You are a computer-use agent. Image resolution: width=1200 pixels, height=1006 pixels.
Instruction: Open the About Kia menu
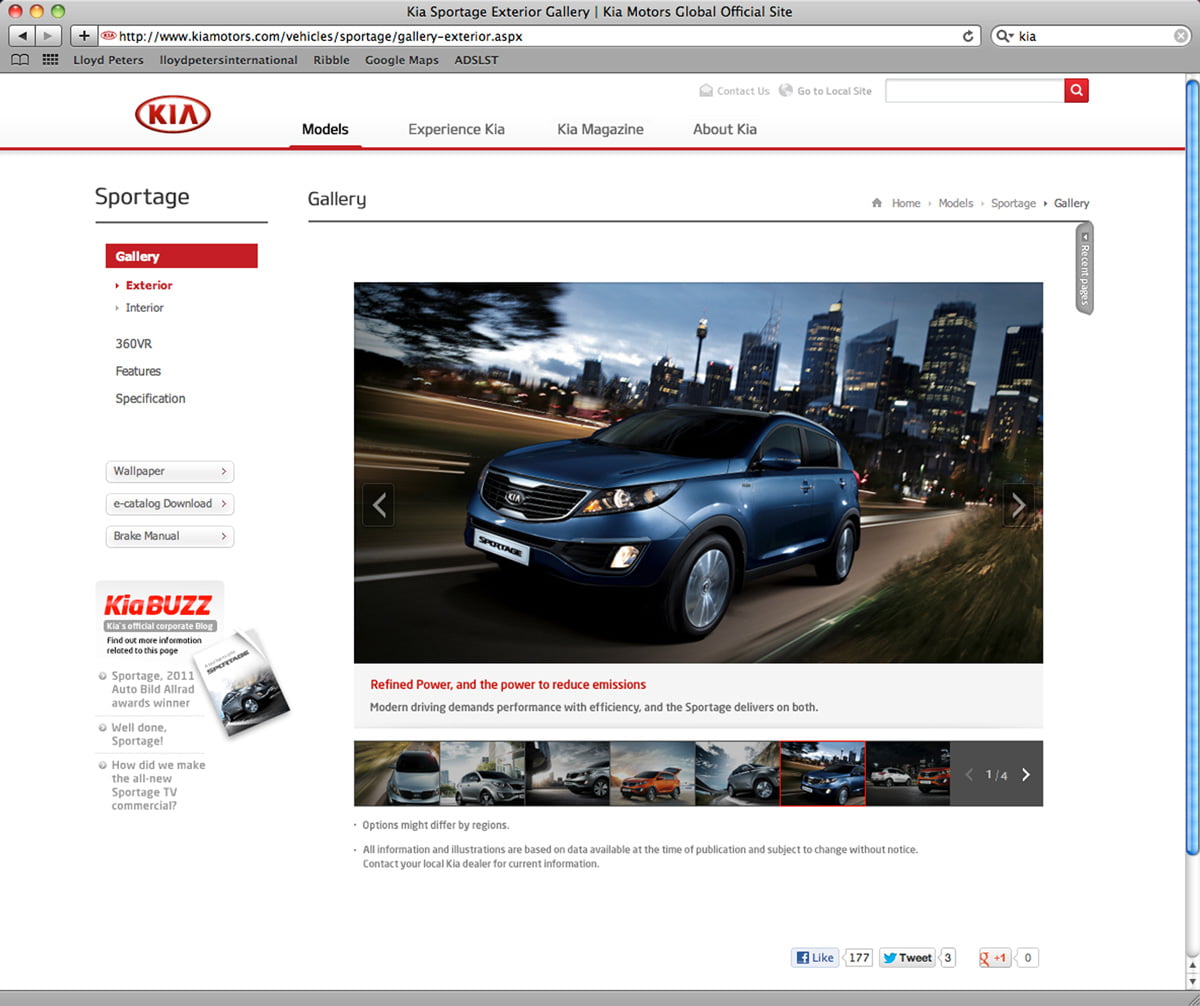point(724,129)
